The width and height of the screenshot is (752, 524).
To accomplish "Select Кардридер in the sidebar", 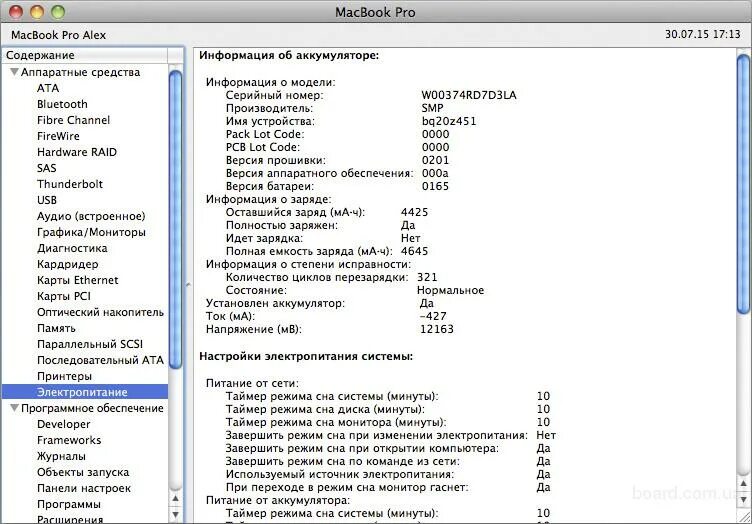I will point(68,264).
